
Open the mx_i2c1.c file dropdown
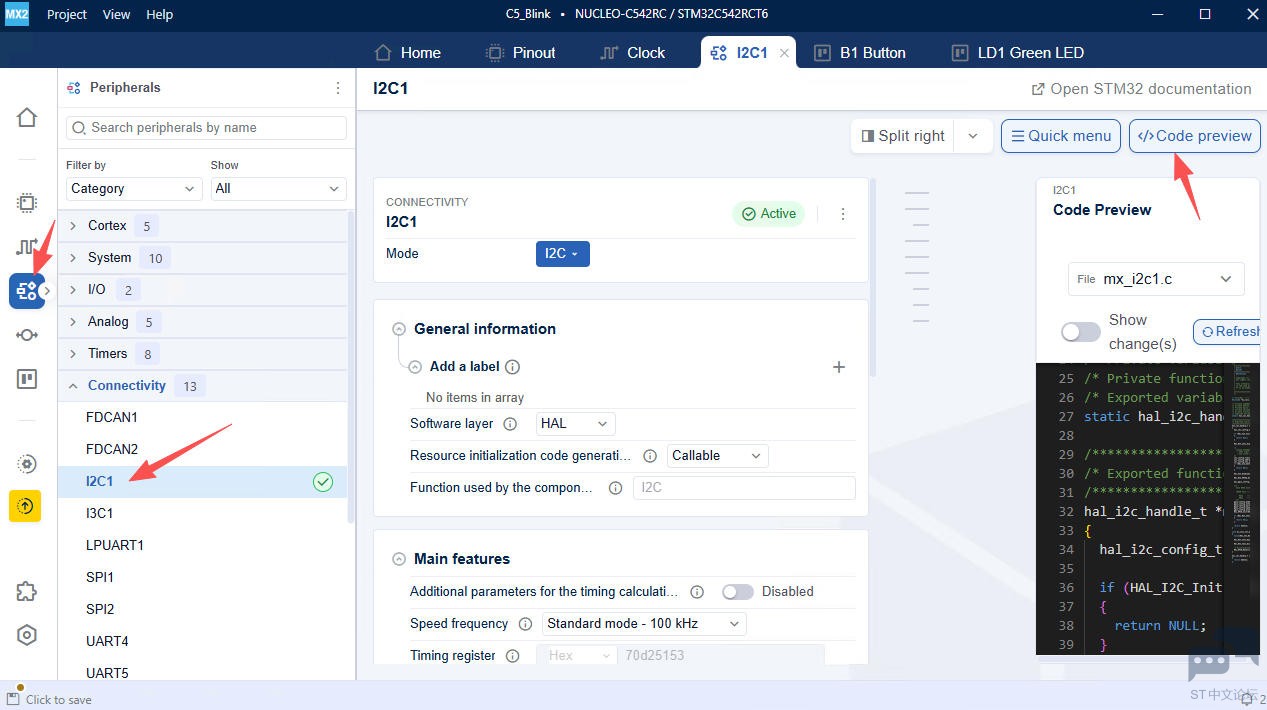coord(1156,280)
